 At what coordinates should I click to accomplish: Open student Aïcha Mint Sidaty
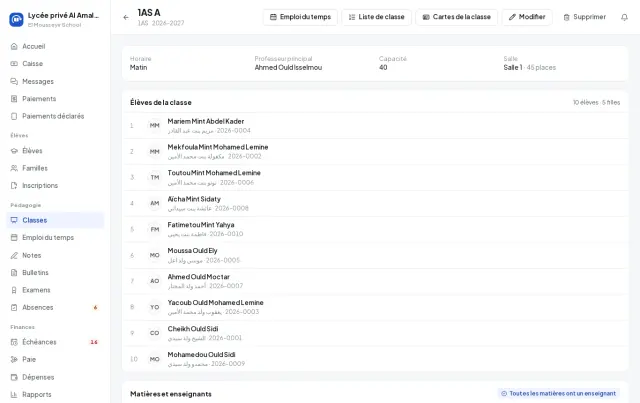(x=375, y=203)
